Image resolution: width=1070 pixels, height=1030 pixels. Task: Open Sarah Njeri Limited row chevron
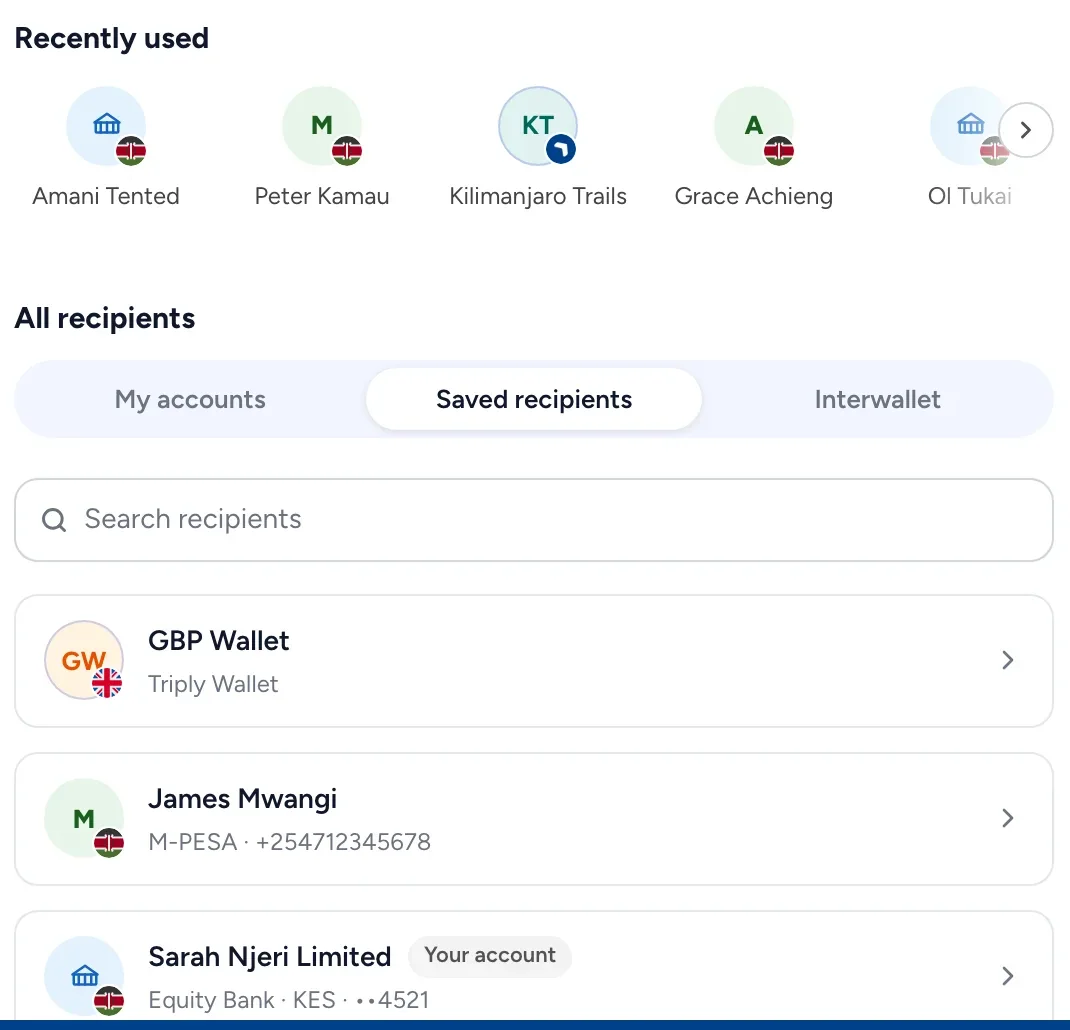click(1007, 976)
